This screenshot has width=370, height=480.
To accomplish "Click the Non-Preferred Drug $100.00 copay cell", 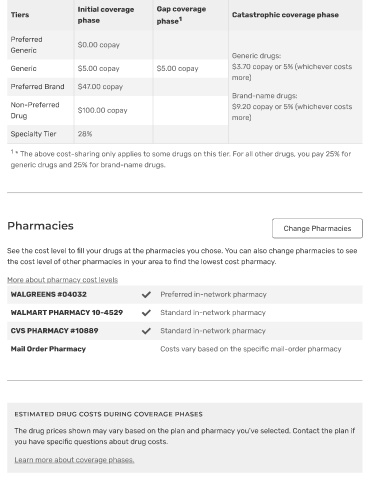I will pos(113,110).
